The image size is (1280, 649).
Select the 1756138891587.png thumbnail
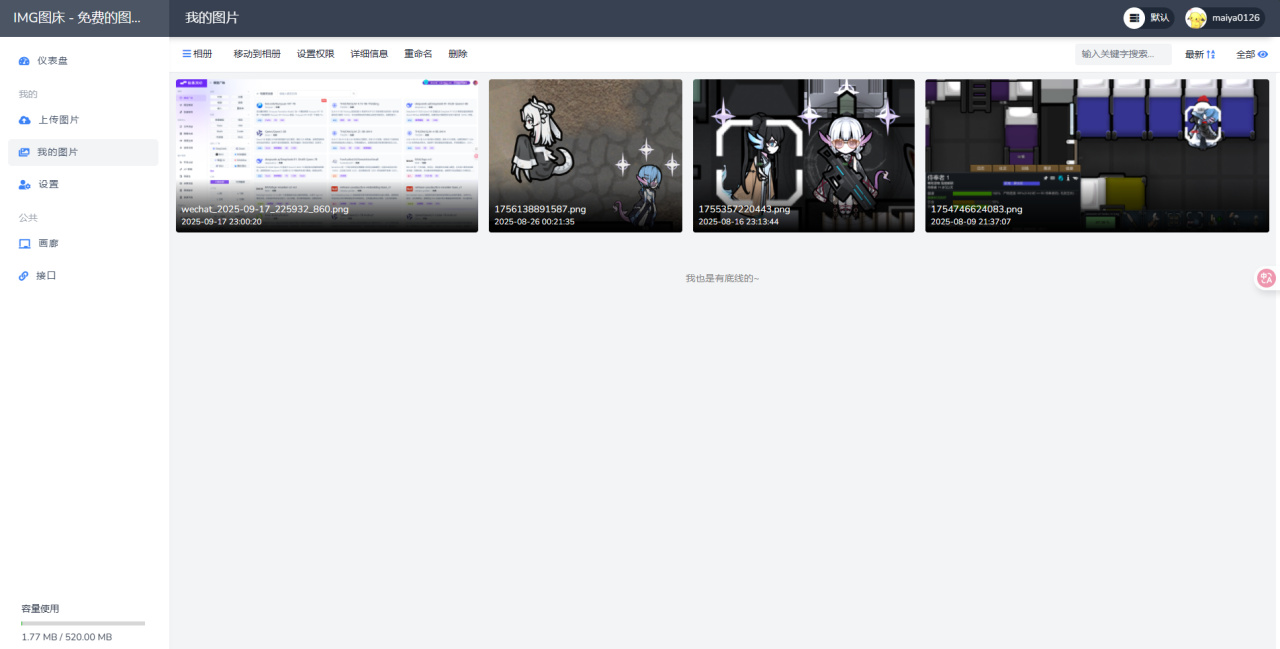[585, 156]
